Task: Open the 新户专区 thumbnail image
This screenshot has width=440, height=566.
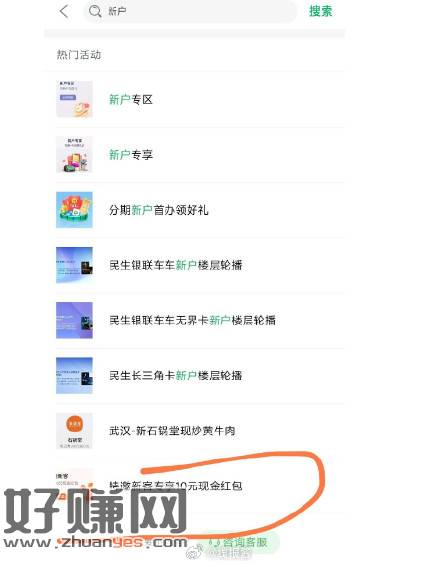Action: click(x=74, y=99)
